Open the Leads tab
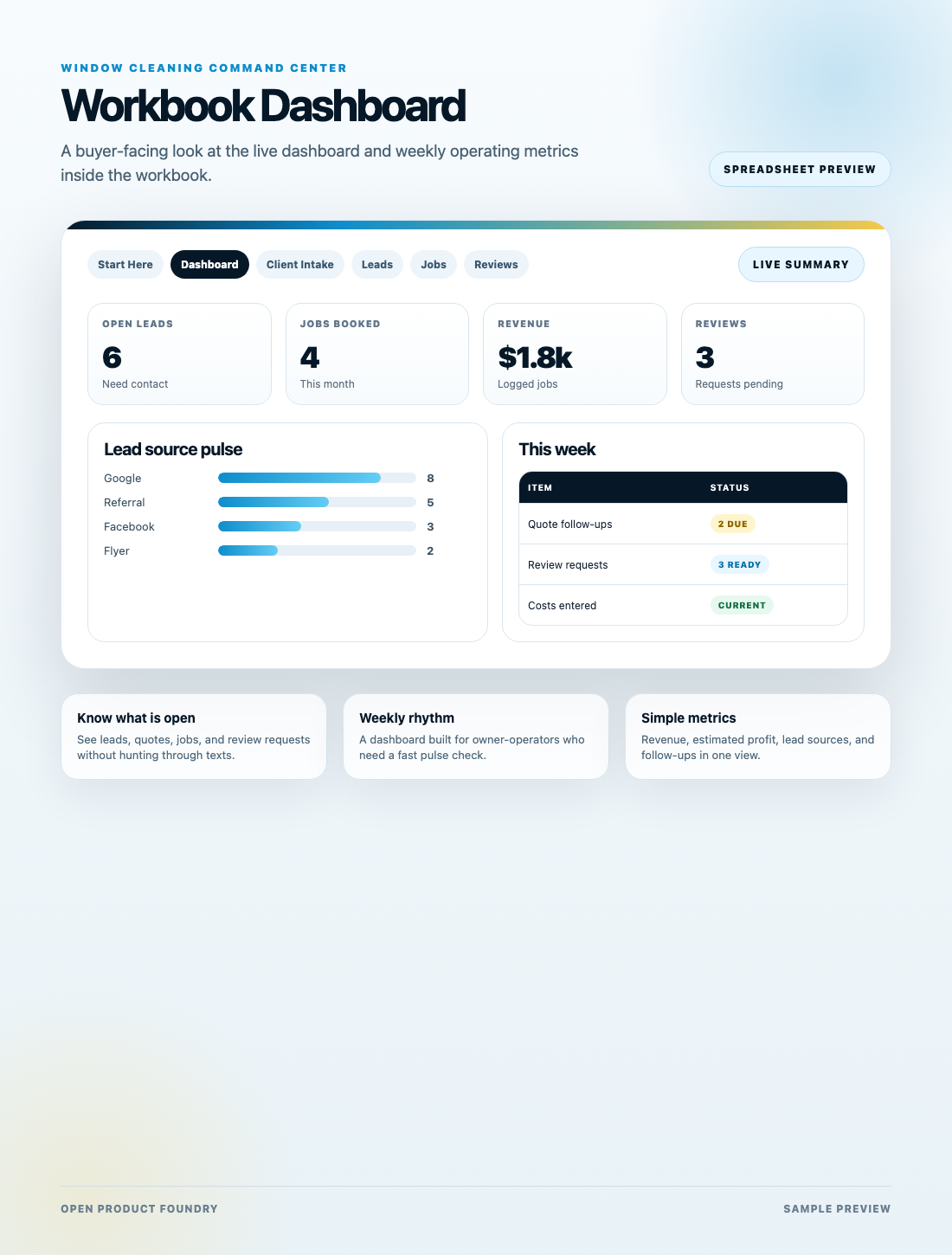This screenshot has height=1255, width=952. [x=377, y=265]
